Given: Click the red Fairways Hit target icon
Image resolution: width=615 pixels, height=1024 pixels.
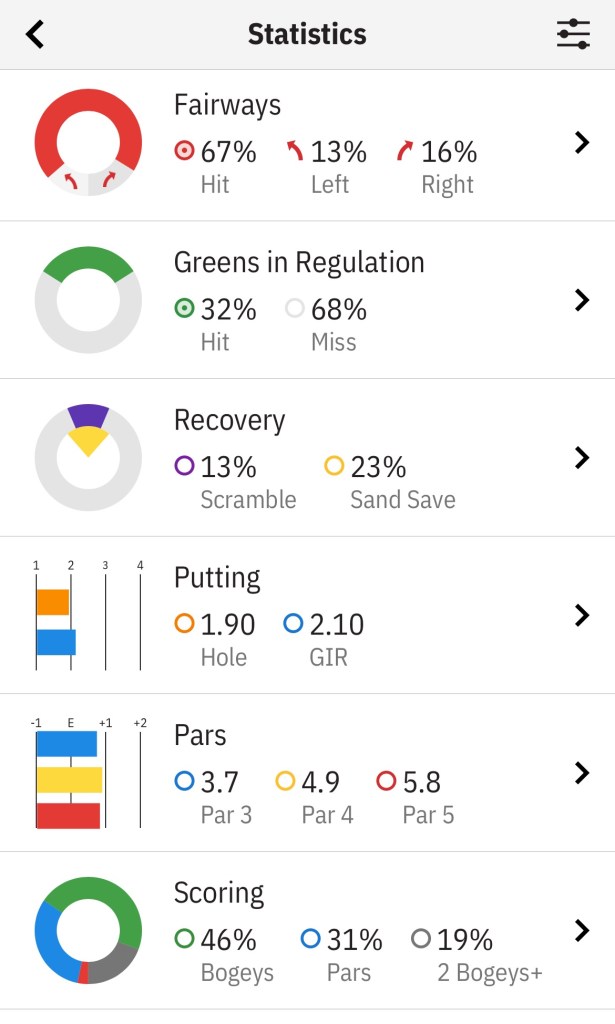Looking at the screenshot, I should click(x=184, y=152).
